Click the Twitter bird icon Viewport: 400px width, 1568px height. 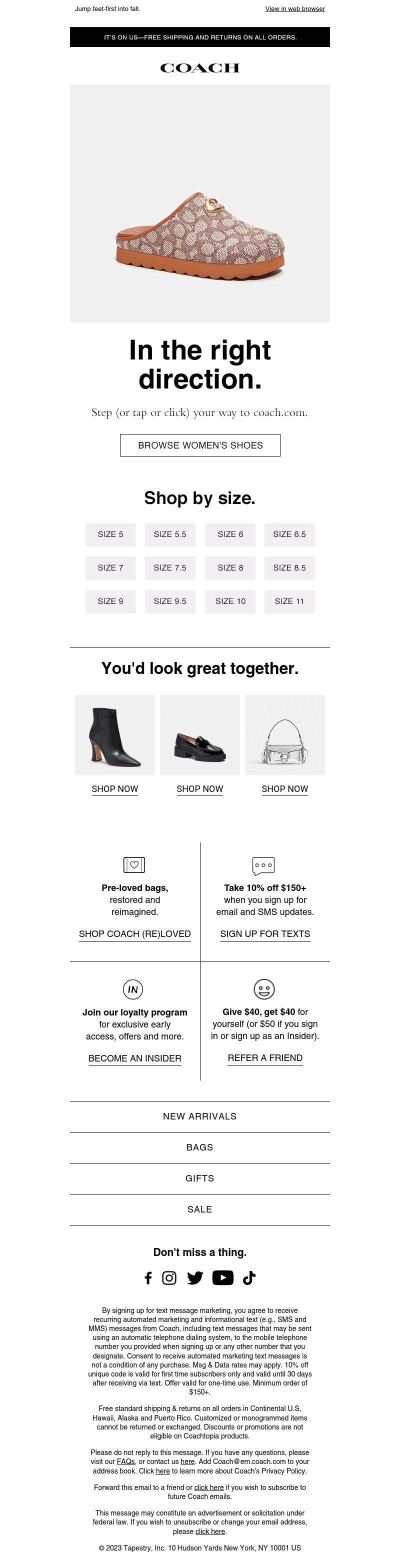coord(195,1277)
